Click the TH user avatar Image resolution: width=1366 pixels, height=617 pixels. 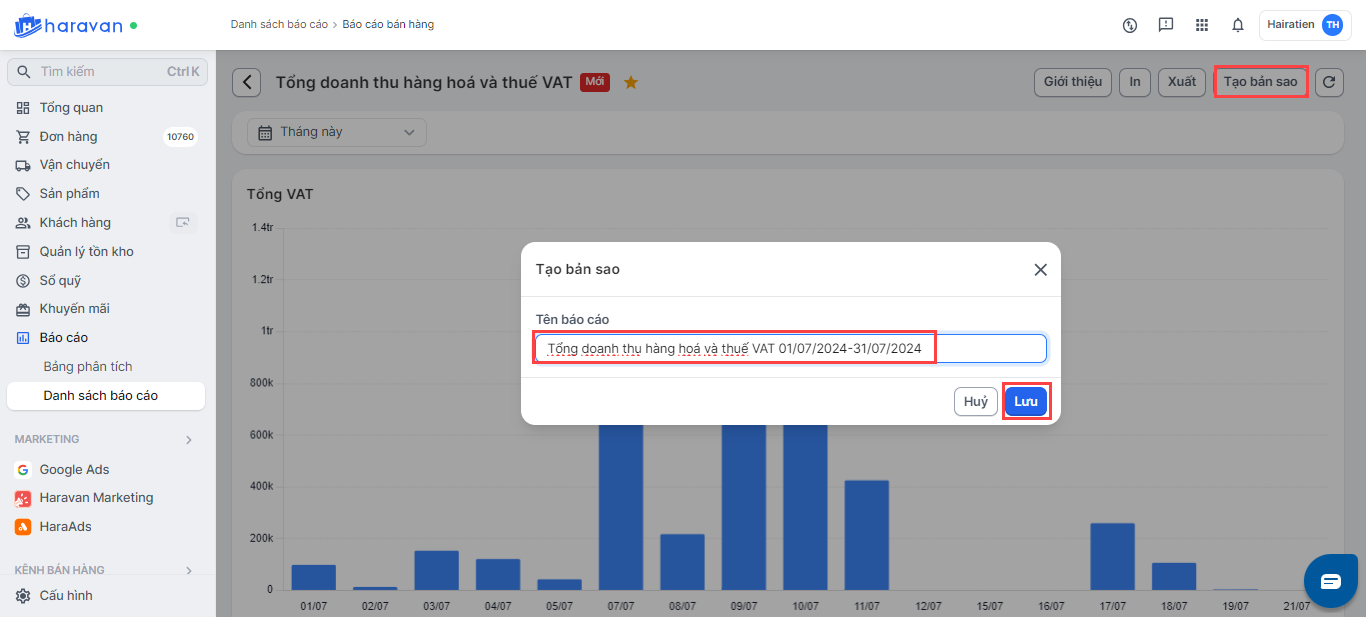[1332, 25]
